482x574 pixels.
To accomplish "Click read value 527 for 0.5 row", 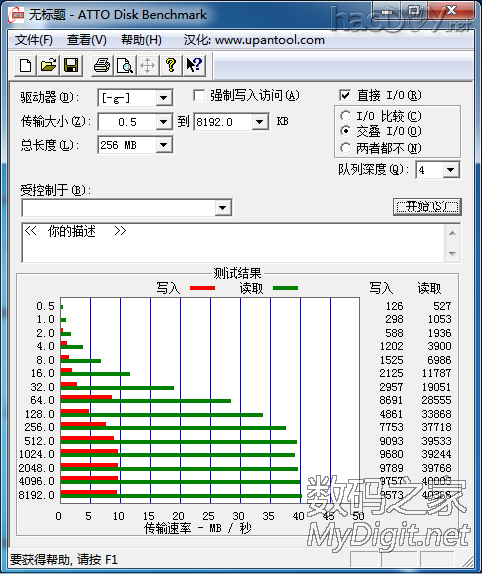I will (x=442, y=306).
